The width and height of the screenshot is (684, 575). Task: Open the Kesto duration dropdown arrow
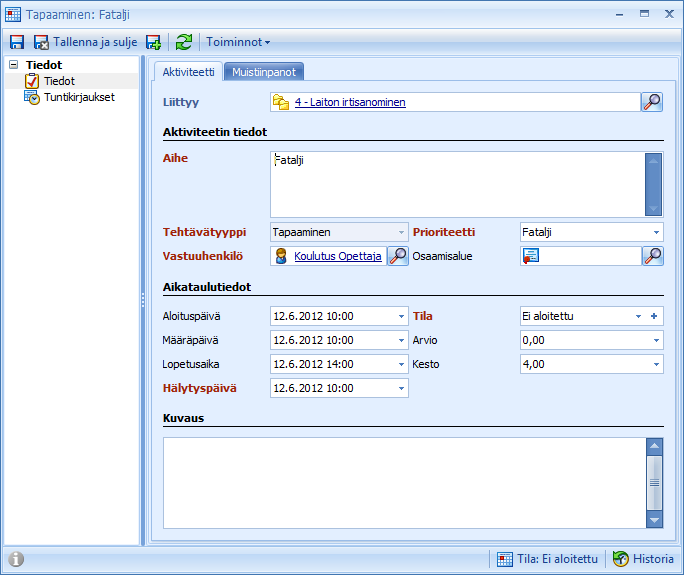(x=656, y=364)
